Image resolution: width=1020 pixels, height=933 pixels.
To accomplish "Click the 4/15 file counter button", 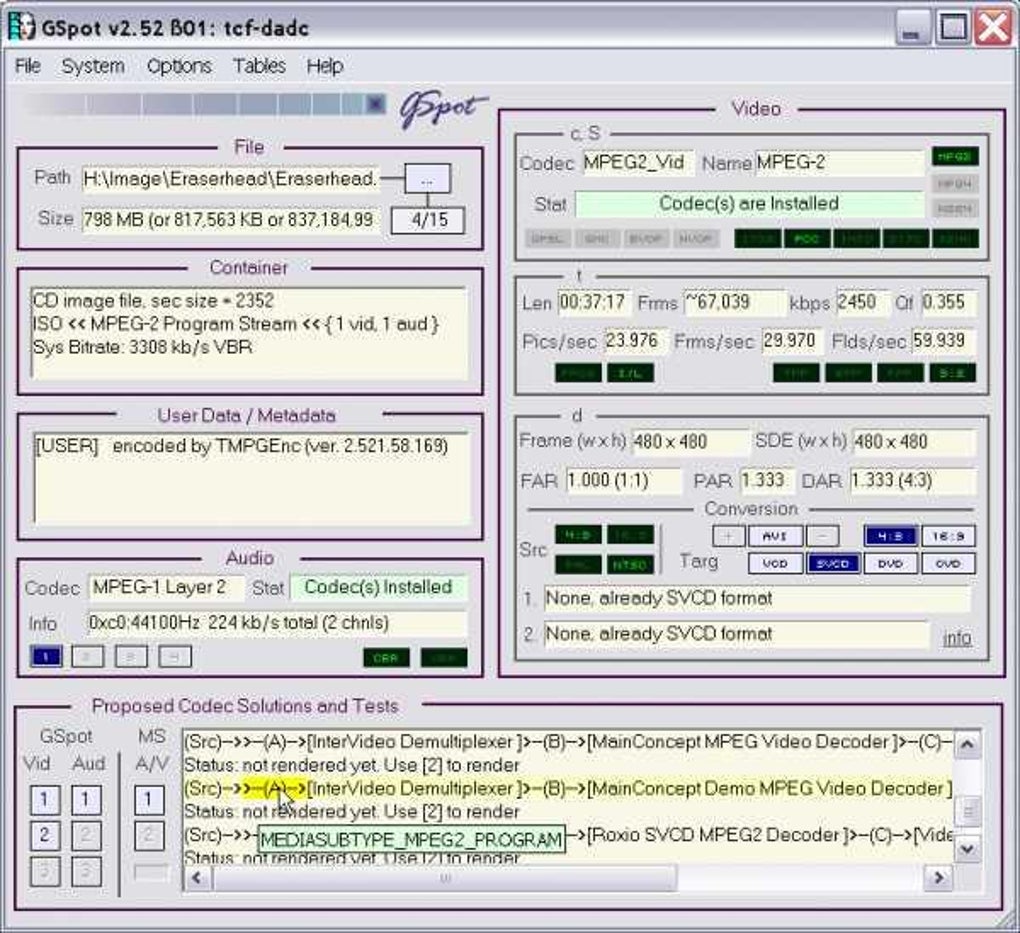I will pos(427,220).
